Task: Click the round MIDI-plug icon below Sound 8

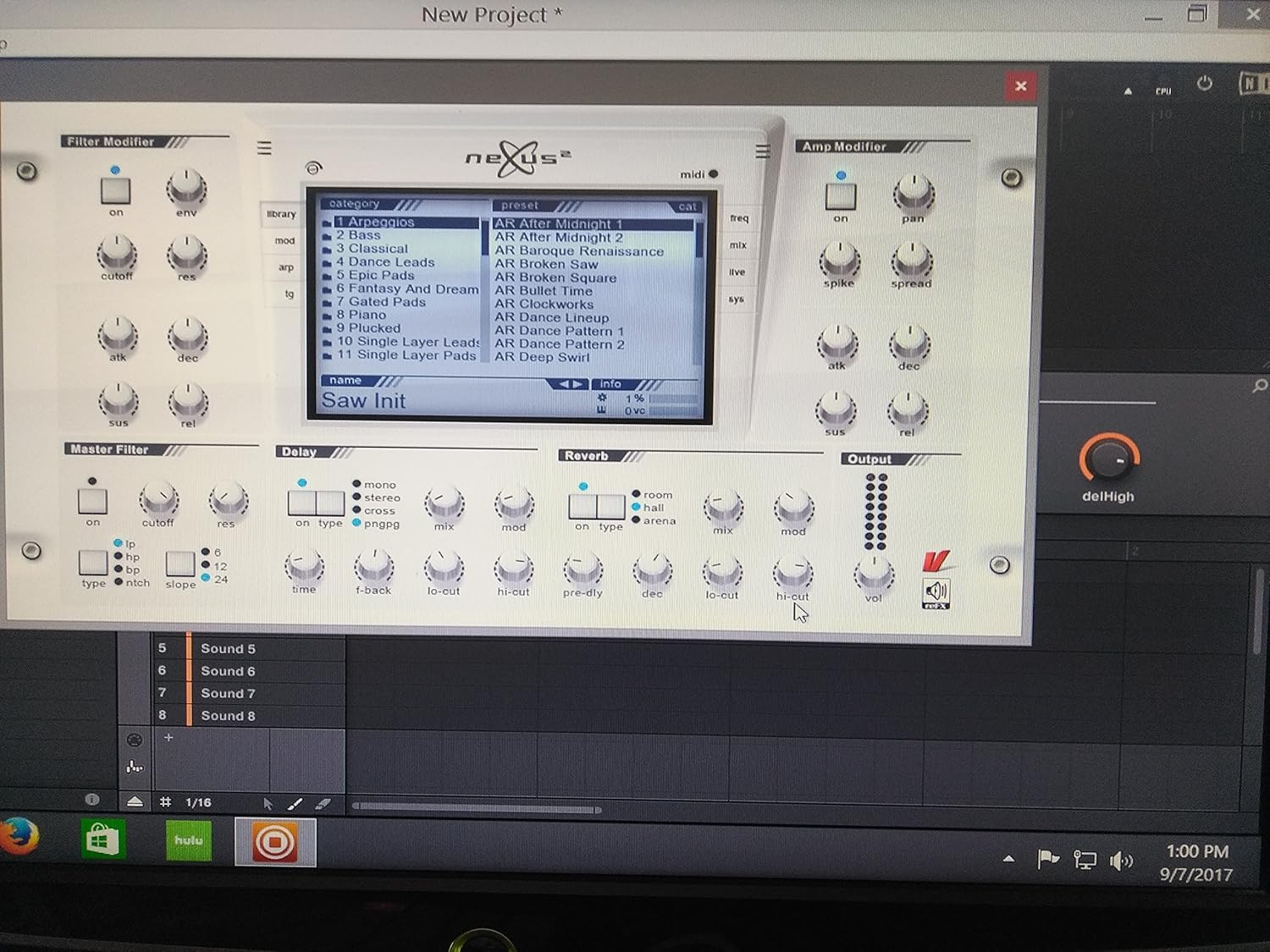Action: coord(134,740)
